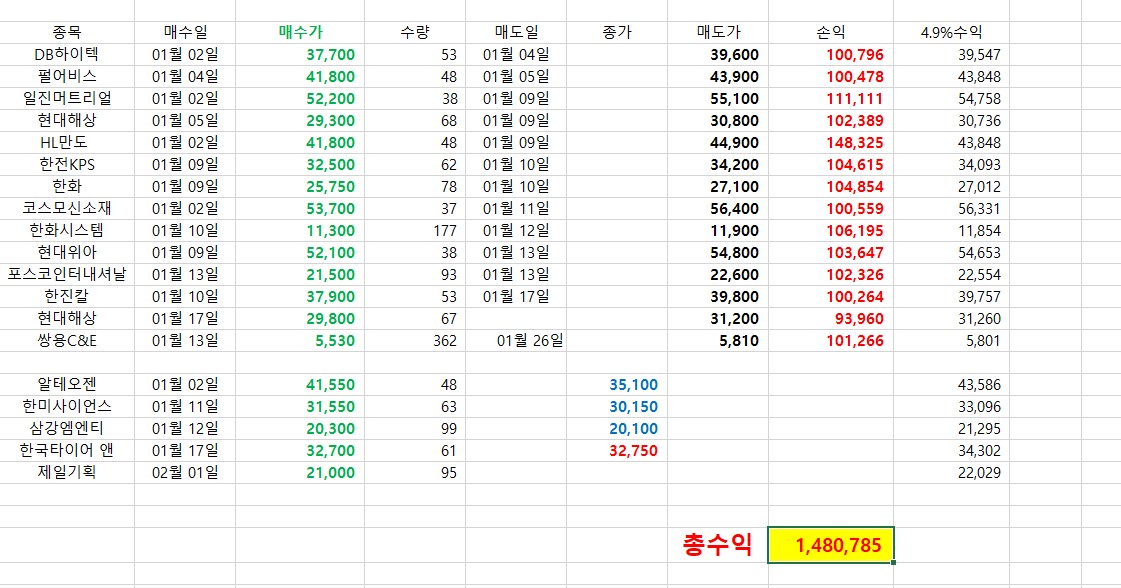Click the 4.9% target value 5,801

click(952, 340)
